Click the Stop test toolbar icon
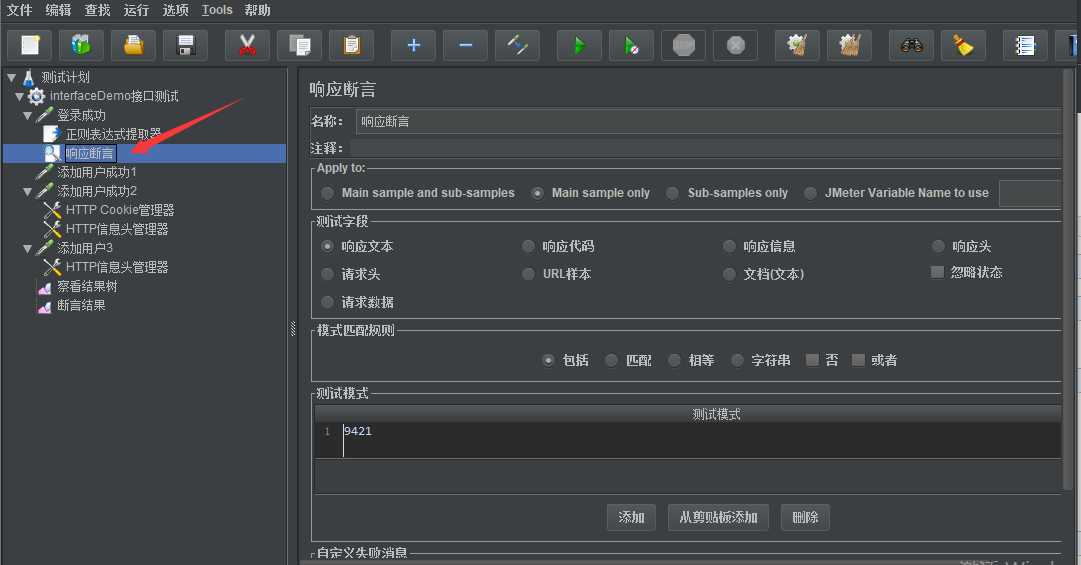Image resolution: width=1081 pixels, height=565 pixels. [683, 45]
